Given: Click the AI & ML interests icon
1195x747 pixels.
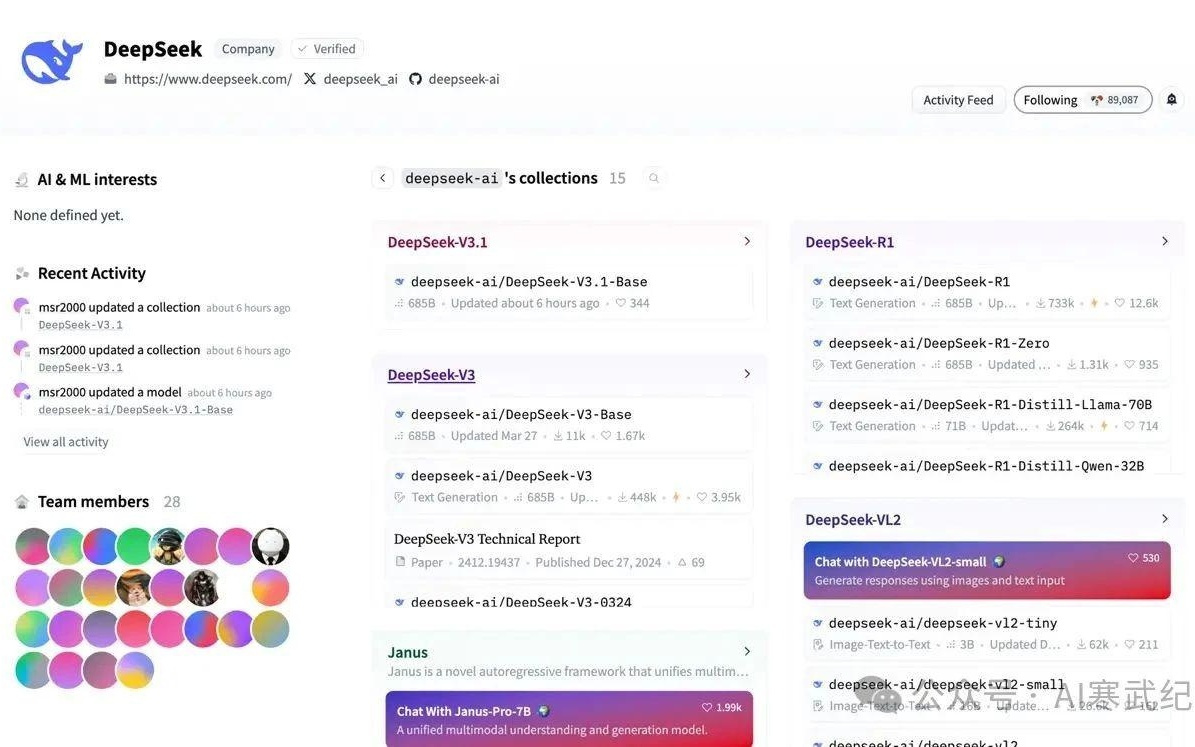Looking at the screenshot, I should [22, 180].
